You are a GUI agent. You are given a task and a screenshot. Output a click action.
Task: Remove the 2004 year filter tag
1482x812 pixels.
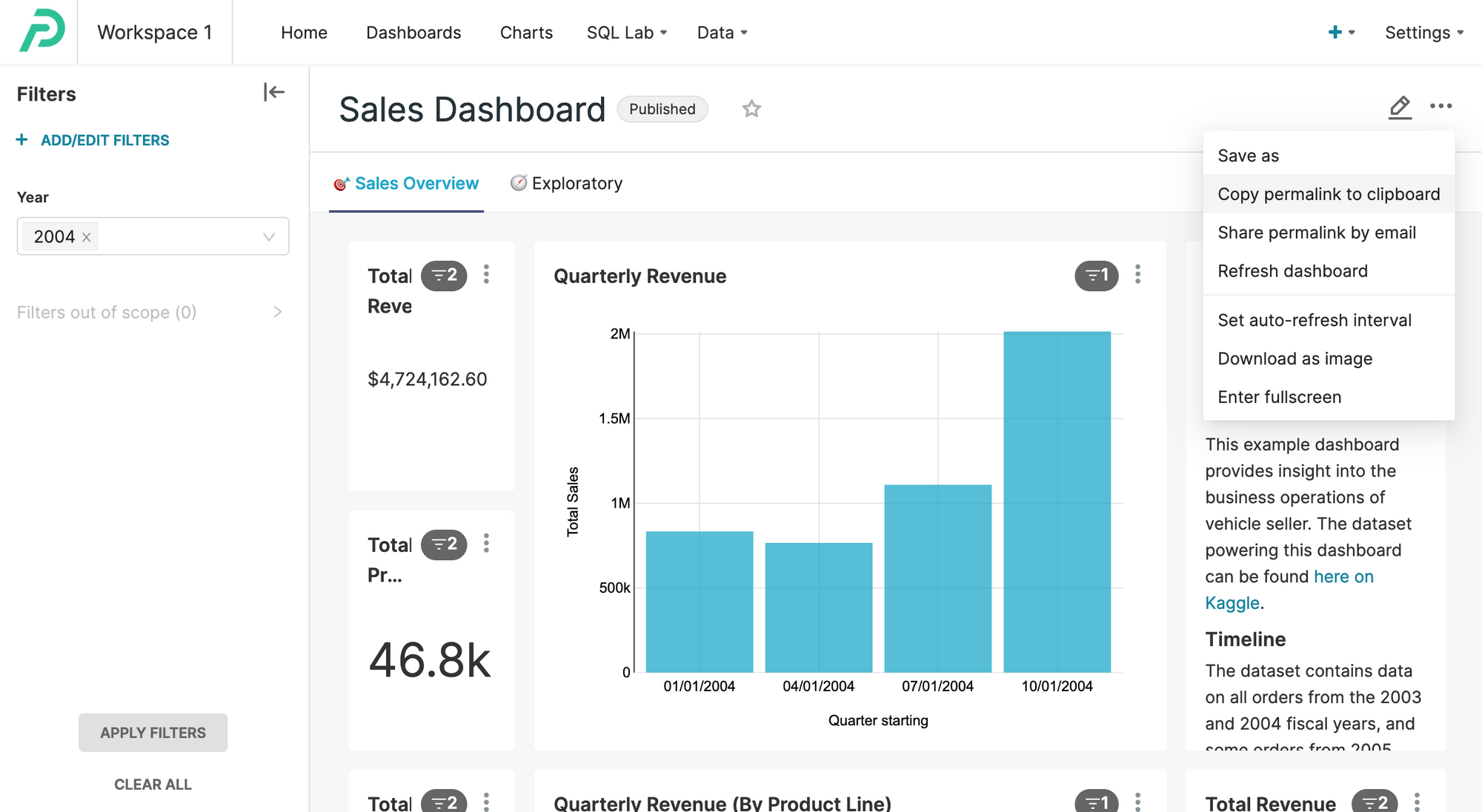coord(87,237)
